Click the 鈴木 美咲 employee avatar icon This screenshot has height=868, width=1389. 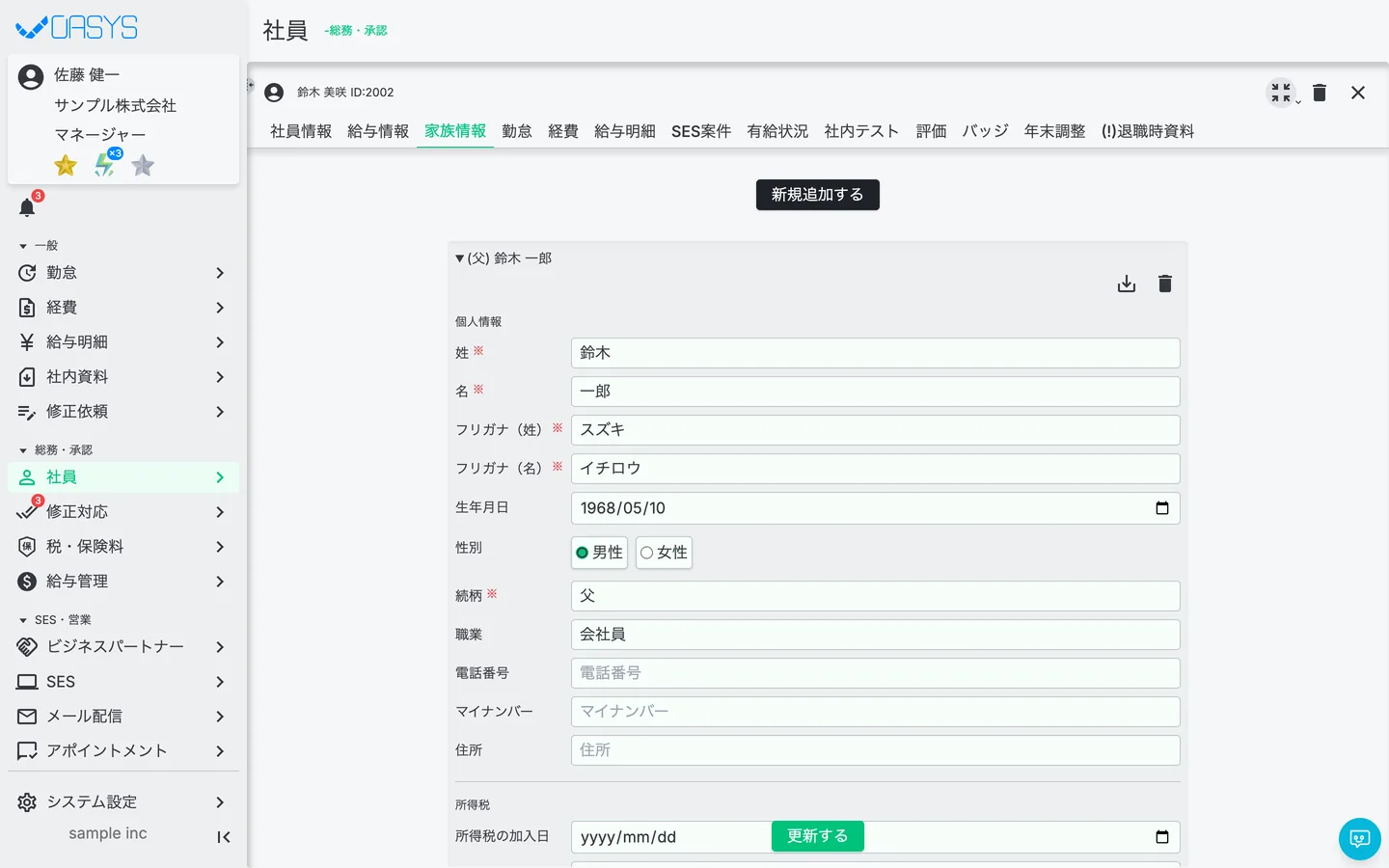(x=274, y=93)
